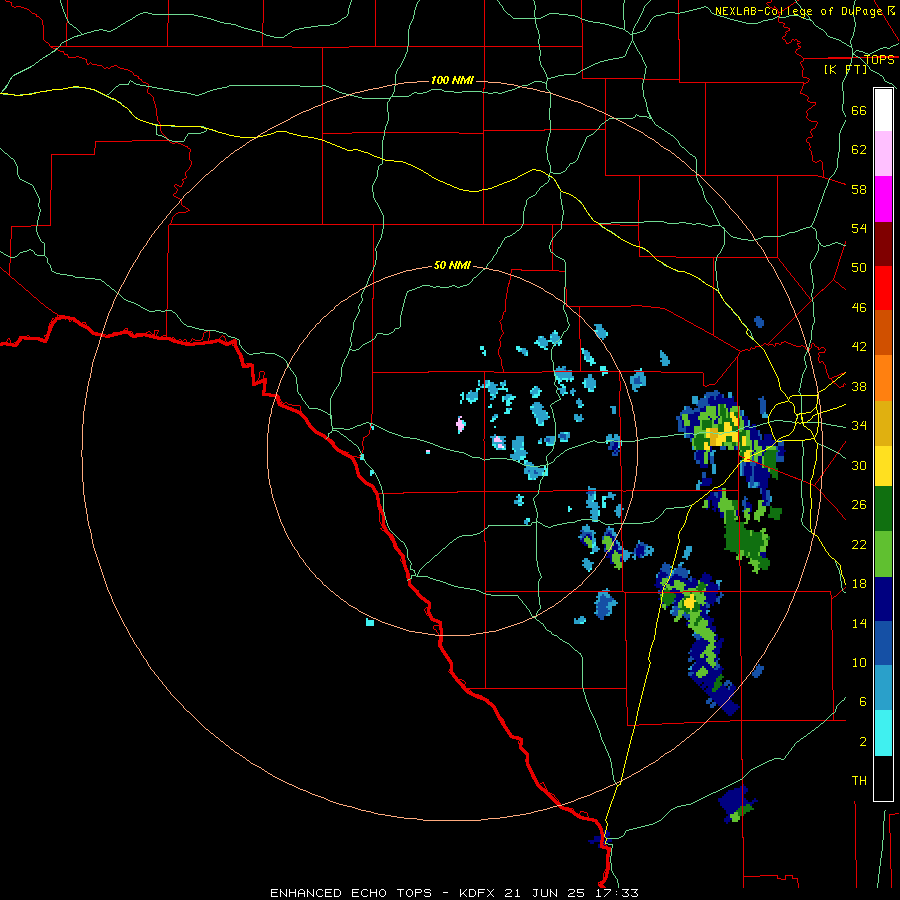This screenshot has width=900, height=900.
Task: Click the "6" legend value
Action: point(863,702)
